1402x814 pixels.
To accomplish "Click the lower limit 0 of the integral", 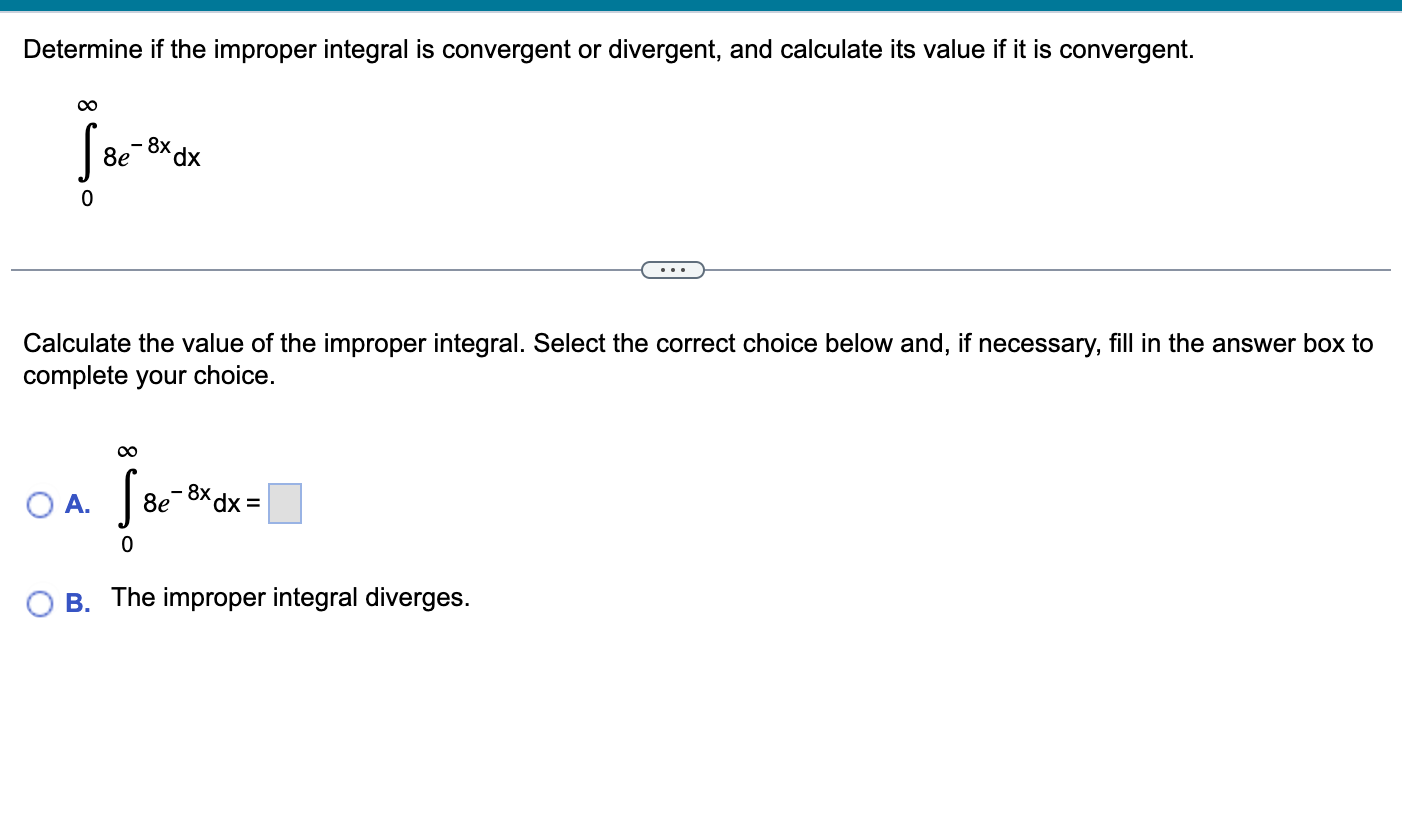I will pos(87,199).
